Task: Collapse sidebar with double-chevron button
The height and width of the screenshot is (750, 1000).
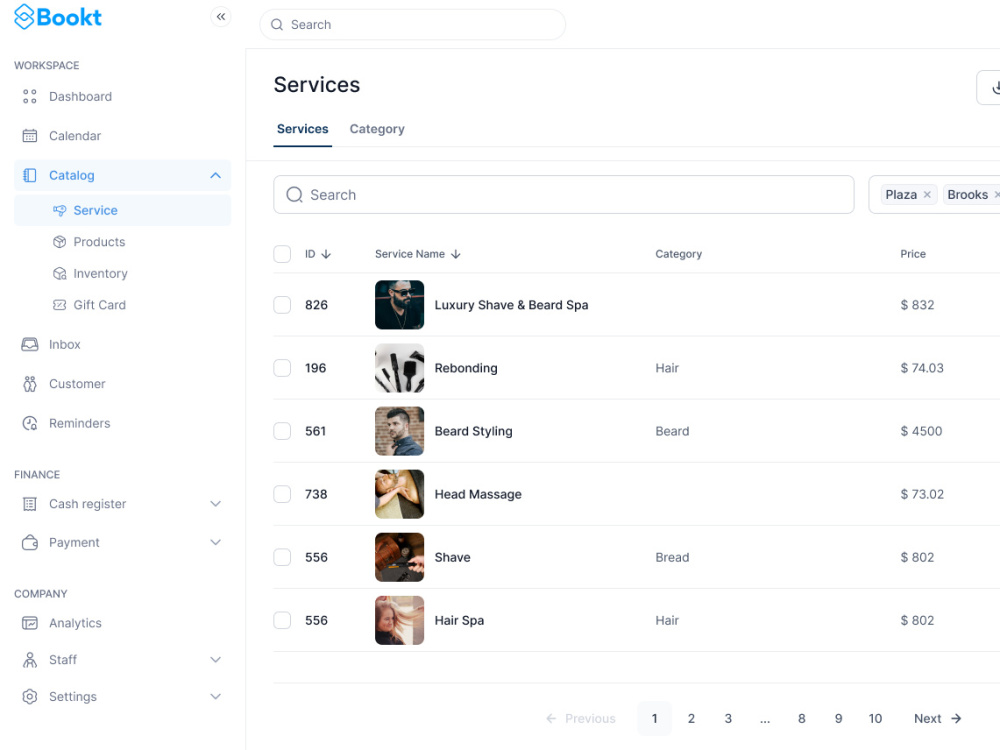Action: [221, 17]
